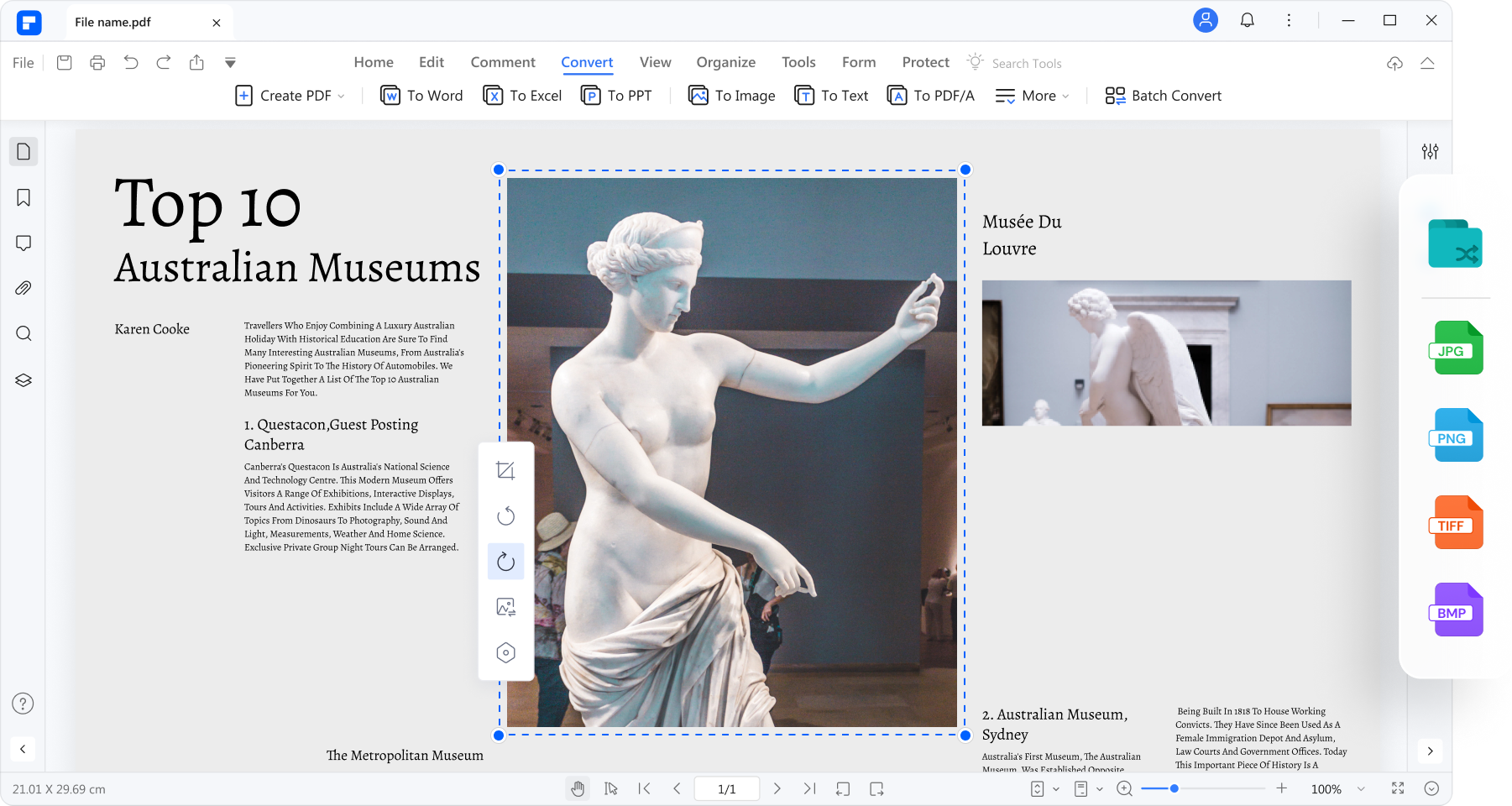Screen dimensions: 1512x806
Task: Switch to the Organize tab
Action: point(725,62)
